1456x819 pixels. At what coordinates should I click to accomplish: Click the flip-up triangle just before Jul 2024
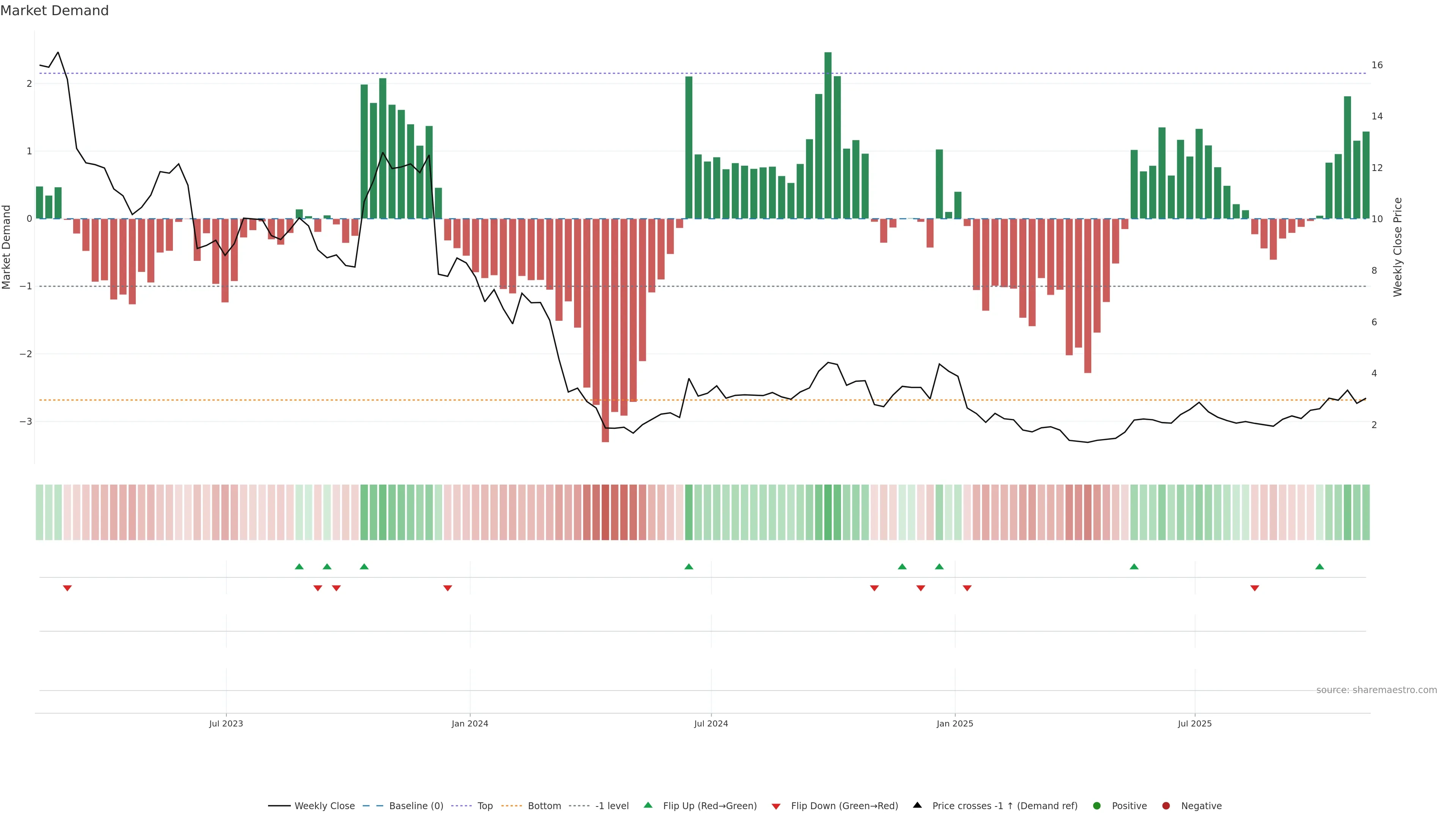(x=689, y=566)
